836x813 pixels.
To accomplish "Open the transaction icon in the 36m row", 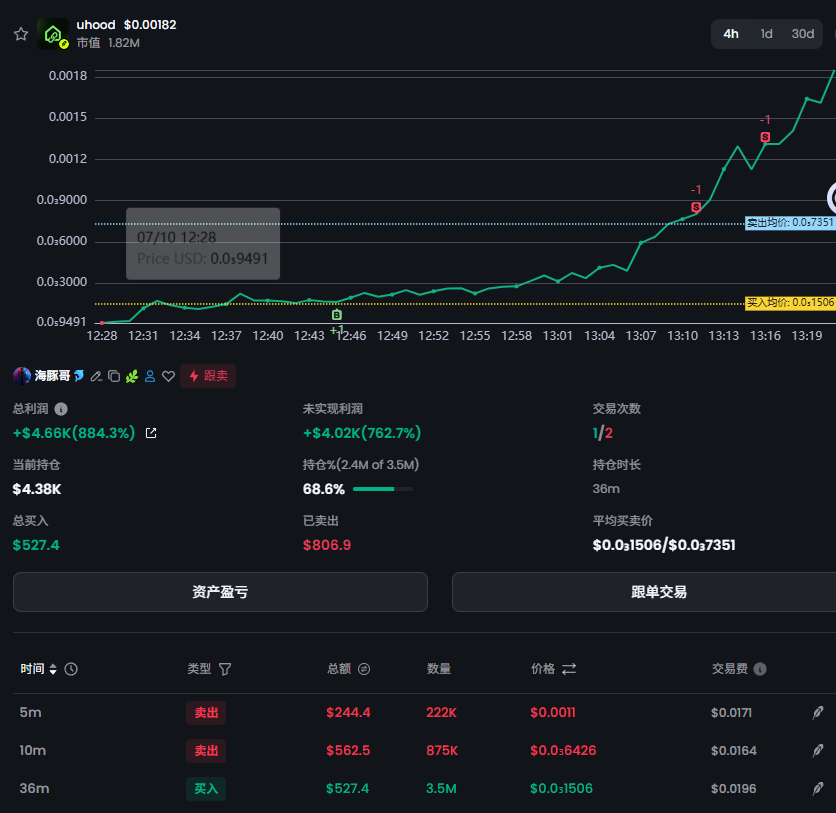I will [818, 788].
